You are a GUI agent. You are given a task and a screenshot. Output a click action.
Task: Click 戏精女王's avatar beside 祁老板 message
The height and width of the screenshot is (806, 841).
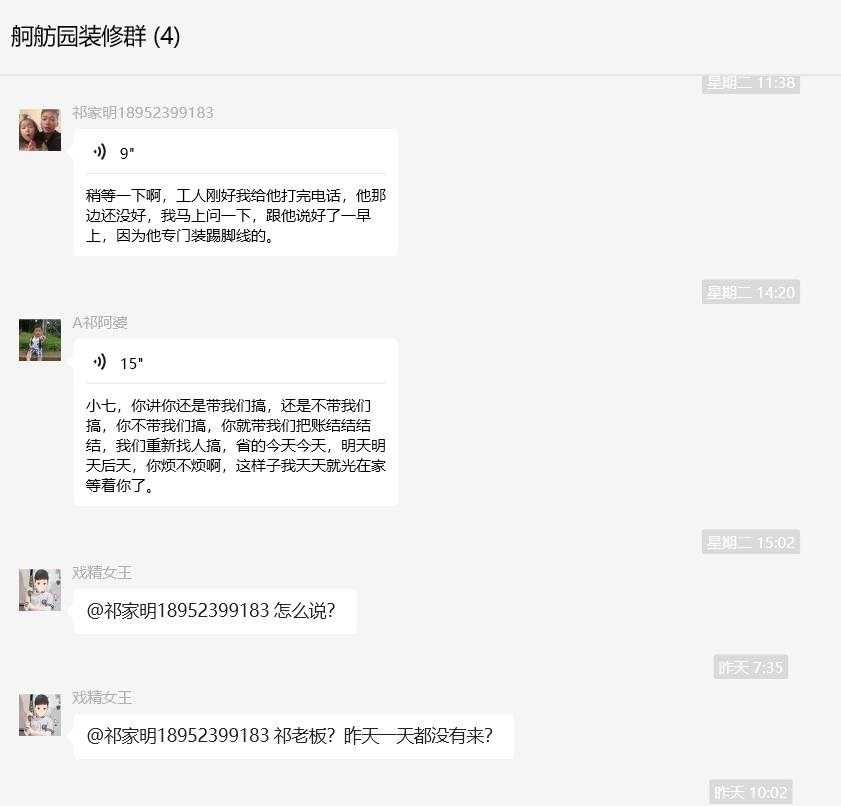(40, 715)
